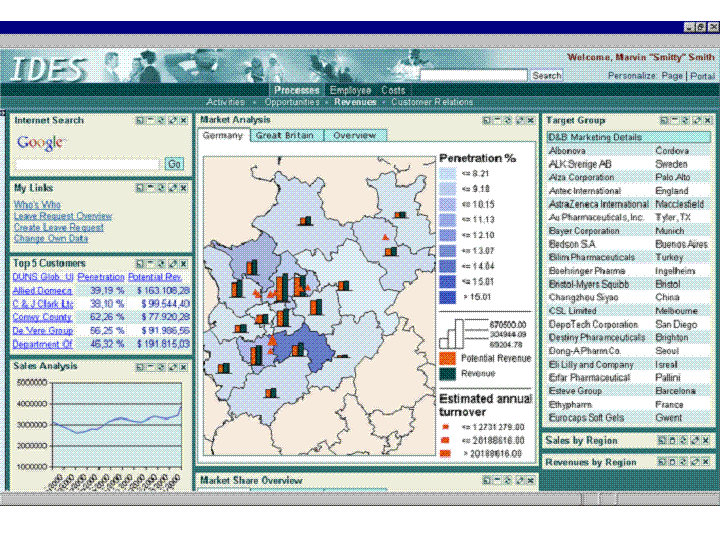Refresh the Market Analysis panel
The image size is (720, 540).
(x=508, y=120)
